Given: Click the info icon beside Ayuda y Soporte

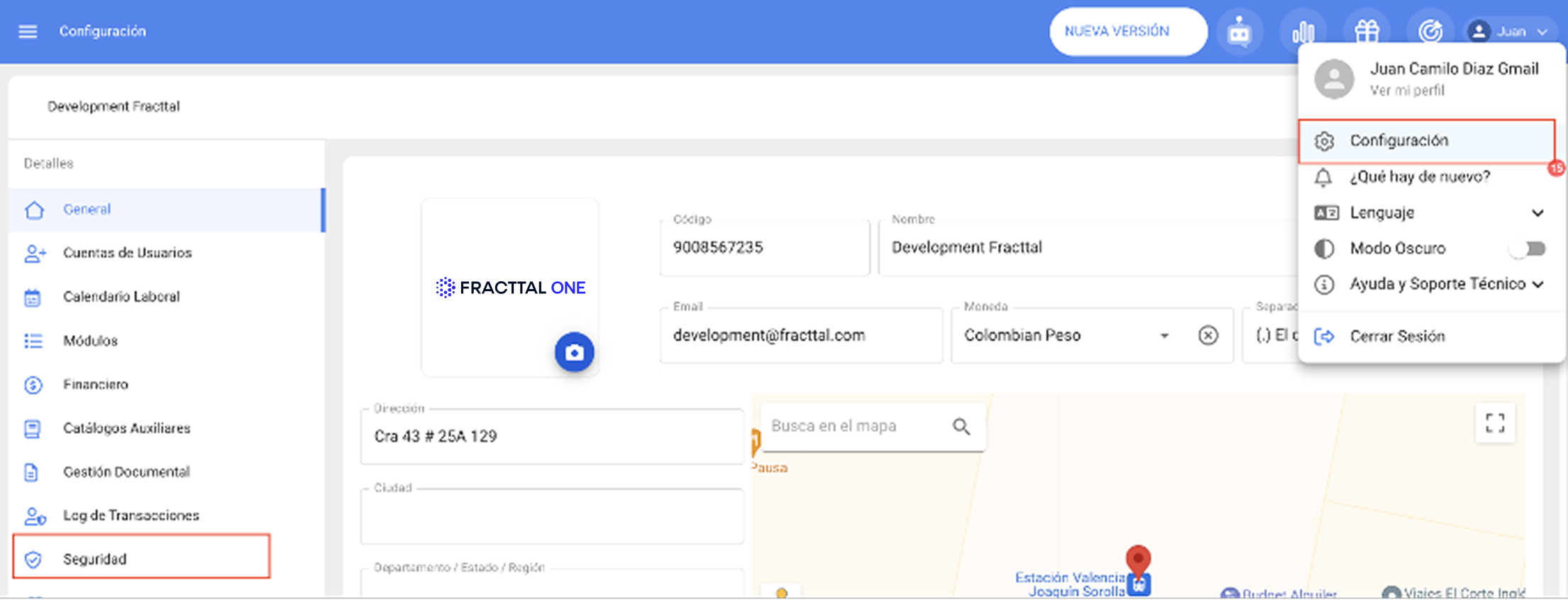Looking at the screenshot, I should [x=1324, y=285].
